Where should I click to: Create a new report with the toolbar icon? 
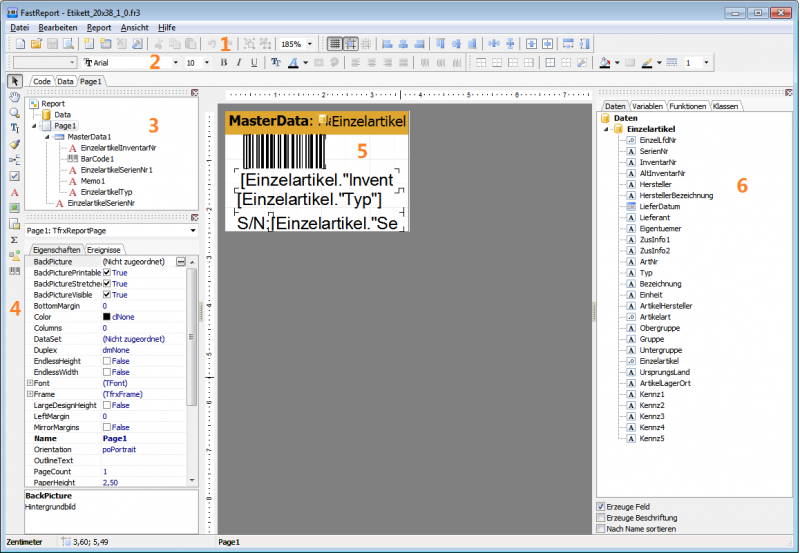(x=20, y=44)
